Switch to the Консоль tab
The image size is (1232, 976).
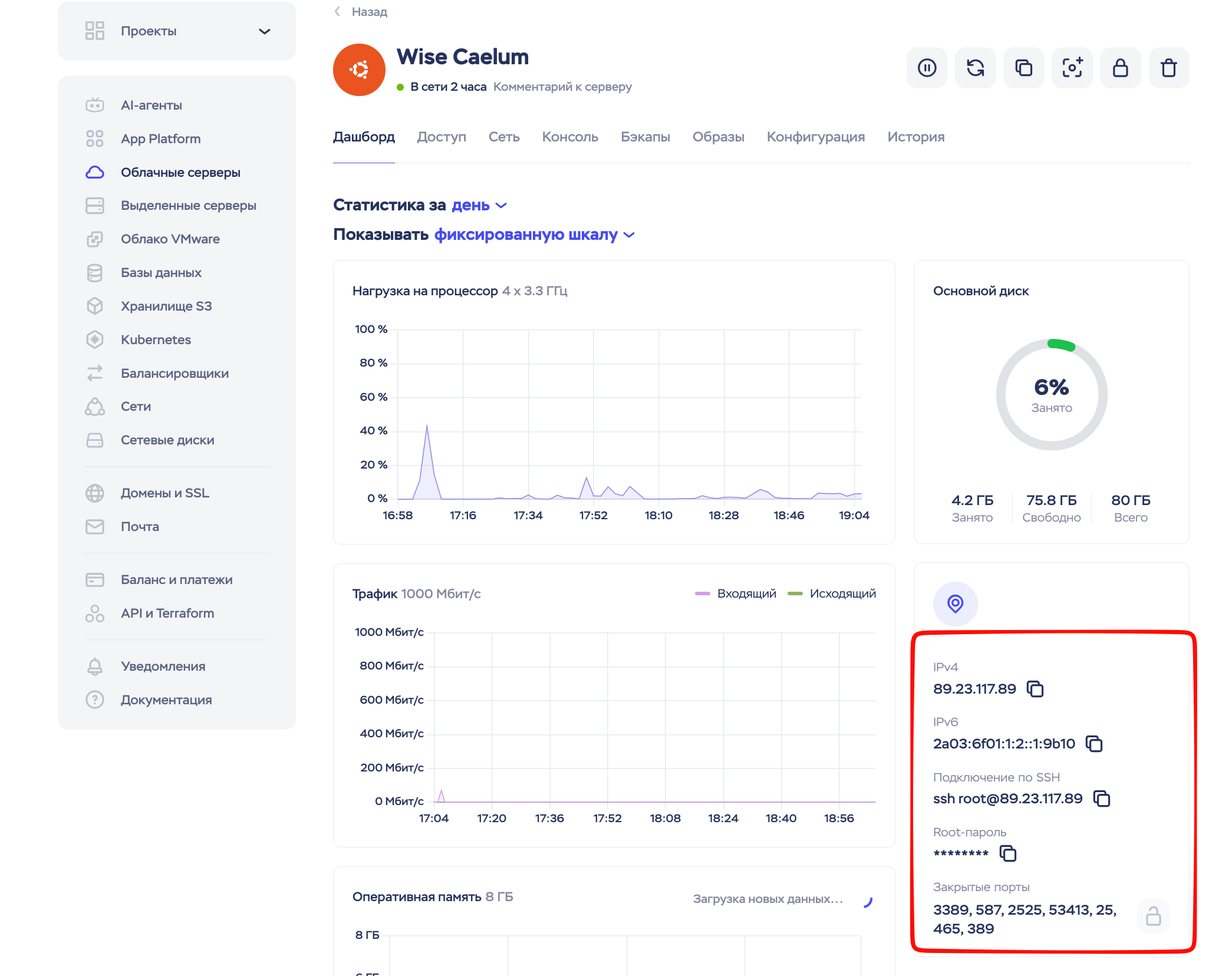pyautogui.click(x=569, y=137)
